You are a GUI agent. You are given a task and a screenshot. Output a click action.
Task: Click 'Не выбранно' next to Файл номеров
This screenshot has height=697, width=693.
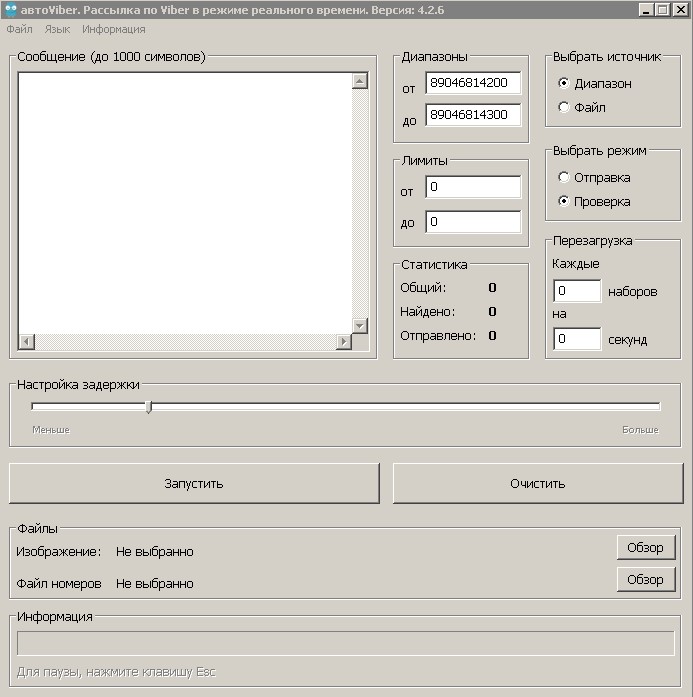coord(155,584)
